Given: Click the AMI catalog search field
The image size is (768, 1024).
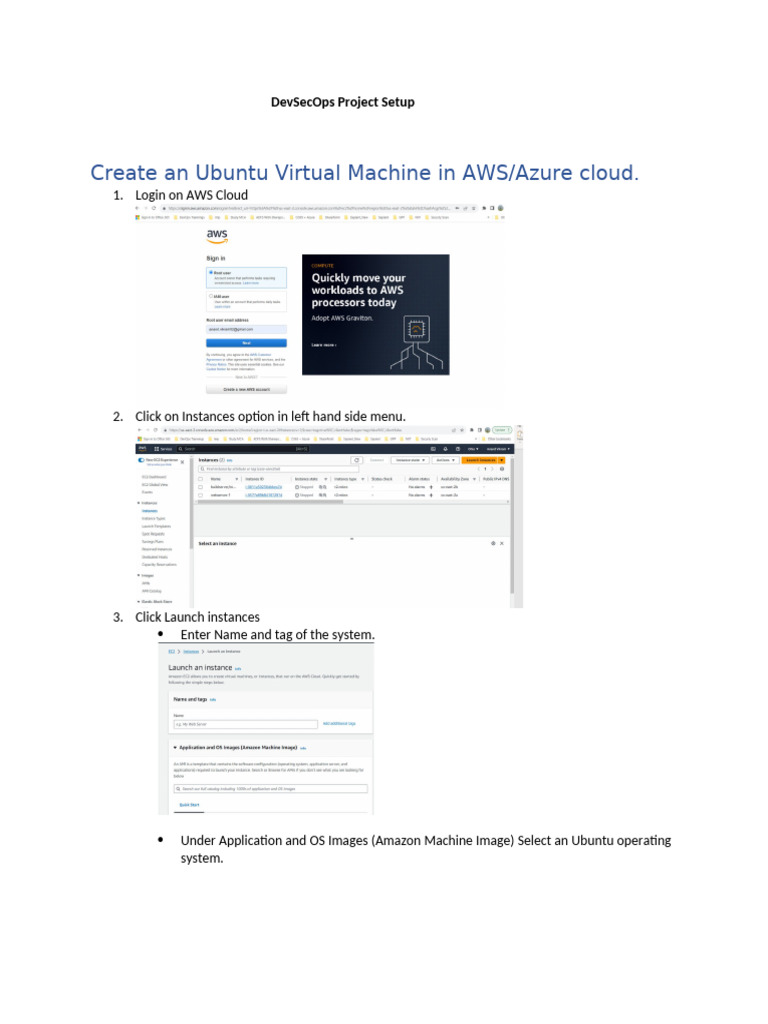Looking at the screenshot, I should [270, 789].
